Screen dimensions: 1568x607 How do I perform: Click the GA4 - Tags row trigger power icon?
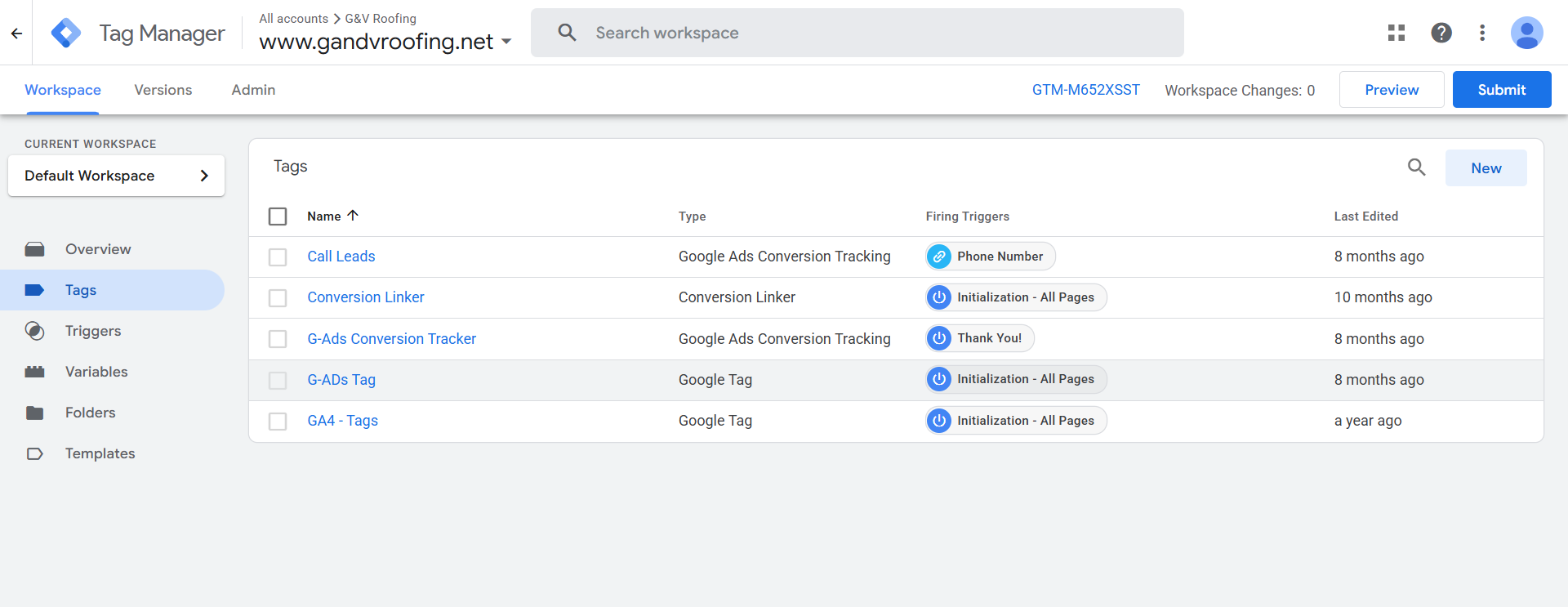click(x=939, y=421)
